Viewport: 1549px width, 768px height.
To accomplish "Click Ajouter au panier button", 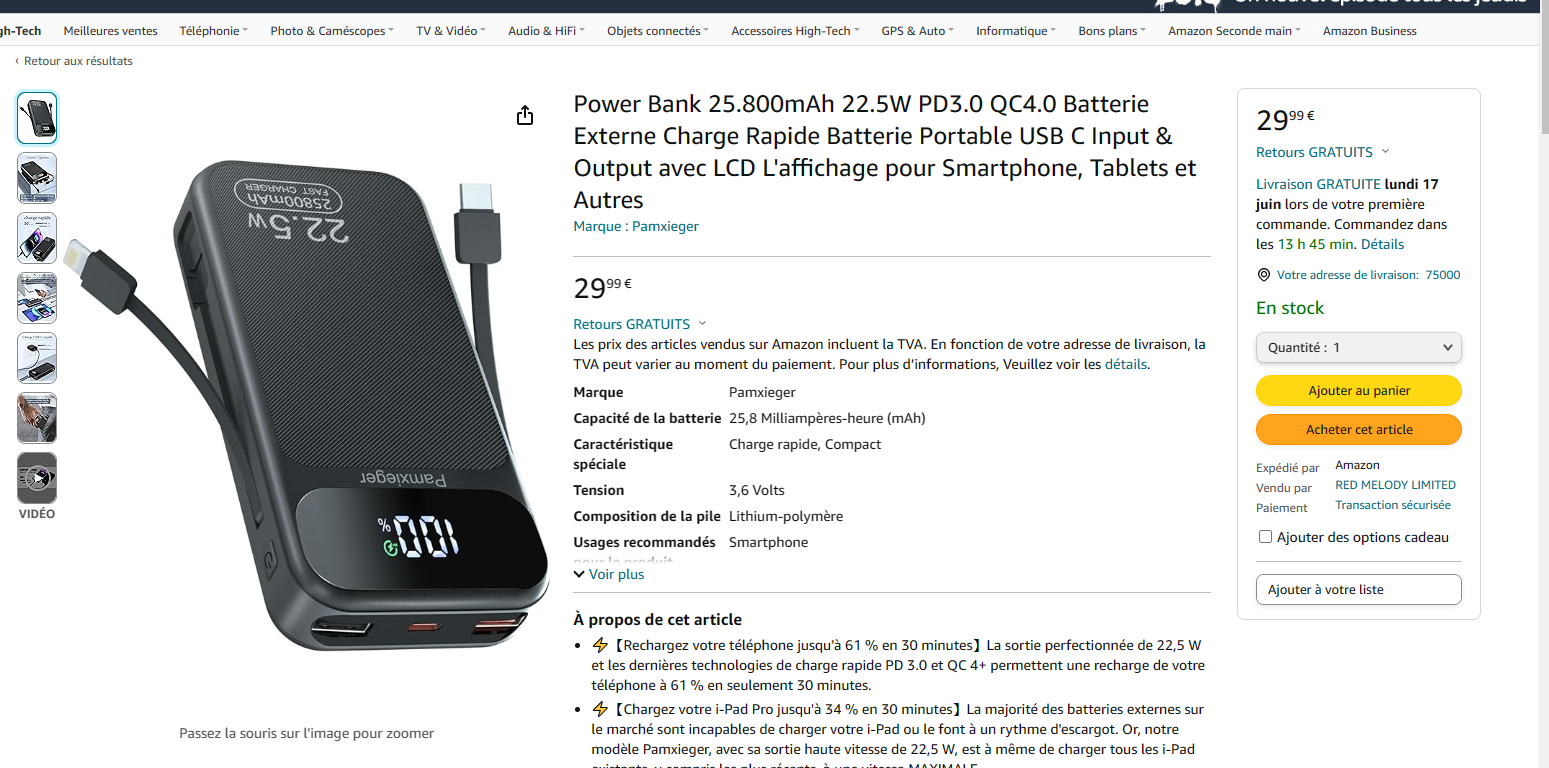I will (1358, 391).
